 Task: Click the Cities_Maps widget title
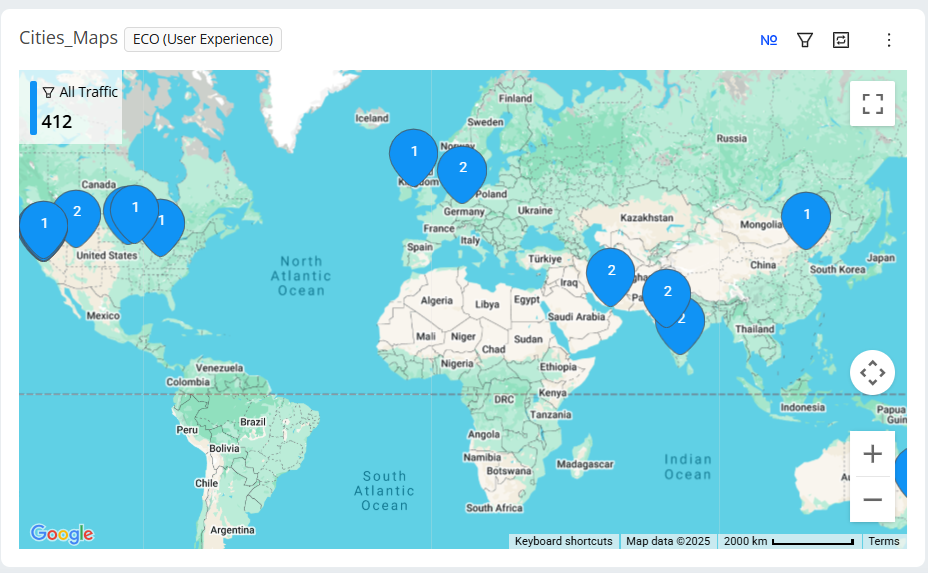(x=68, y=39)
